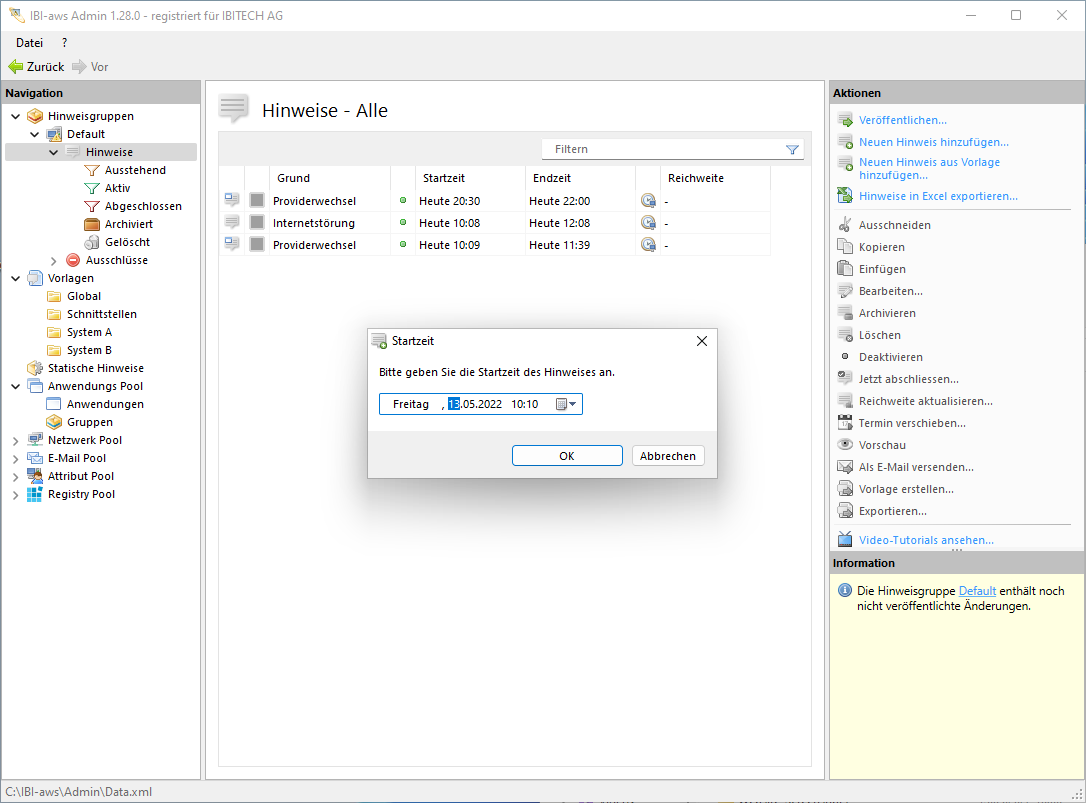The width and height of the screenshot is (1086, 803).
Task: Click the Excel export icon in Aktionen
Action: click(845, 196)
